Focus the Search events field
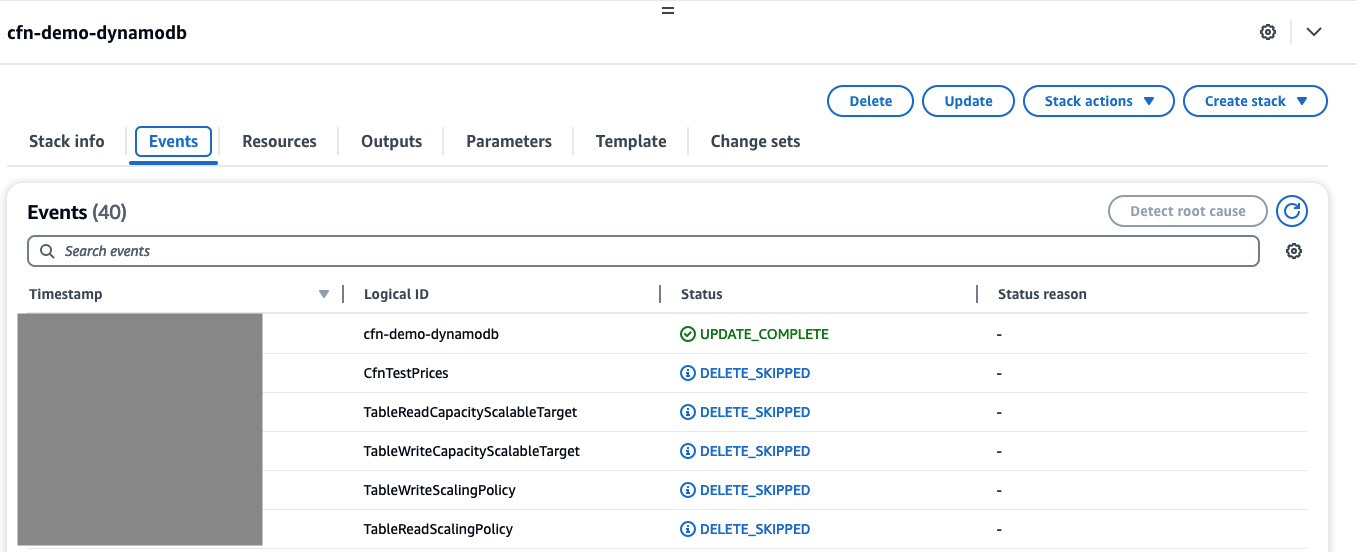Image resolution: width=1357 pixels, height=552 pixels. click(x=643, y=251)
